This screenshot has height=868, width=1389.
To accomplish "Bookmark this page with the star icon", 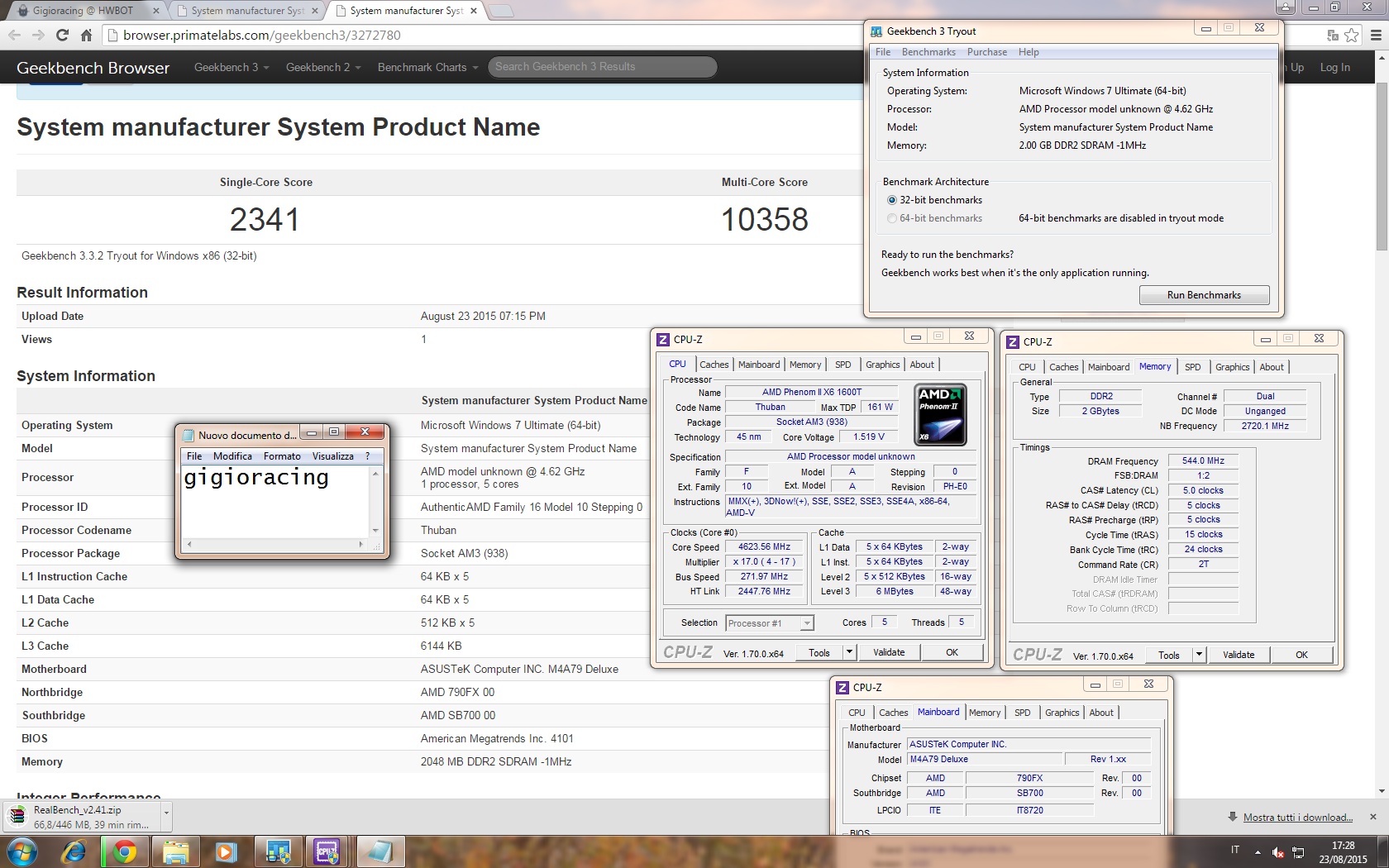I will [1351, 35].
